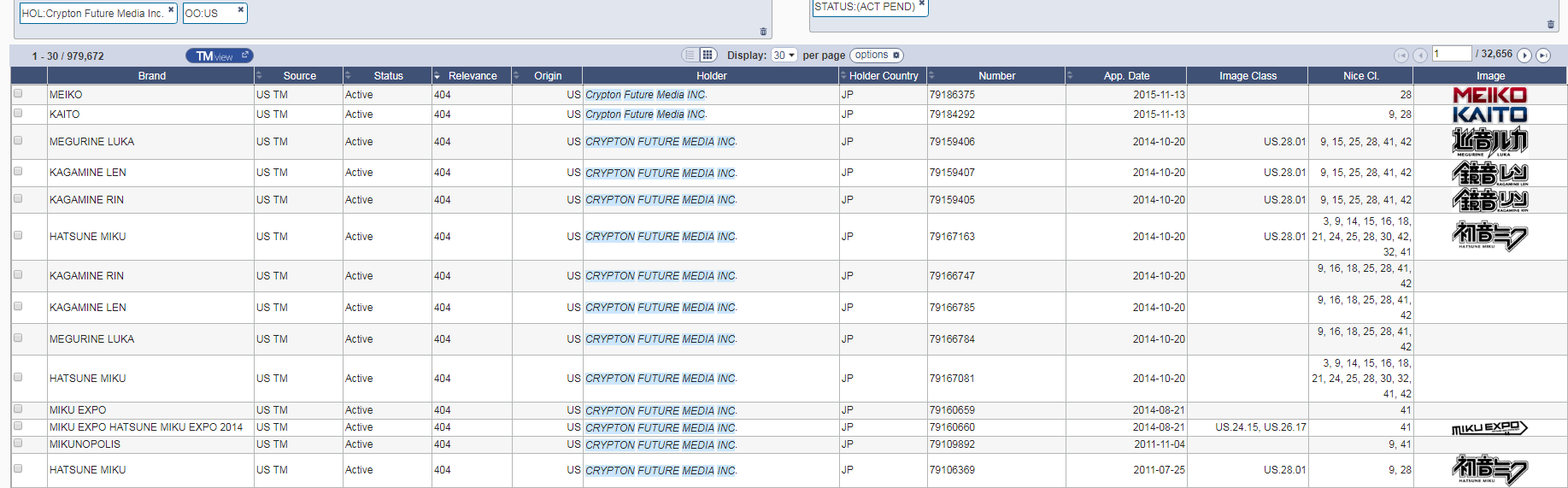Jump to the last results page
Image resolution: width=1568 pixels, height=488 pixels.
pyautogui.click(x=1542, y=56)
